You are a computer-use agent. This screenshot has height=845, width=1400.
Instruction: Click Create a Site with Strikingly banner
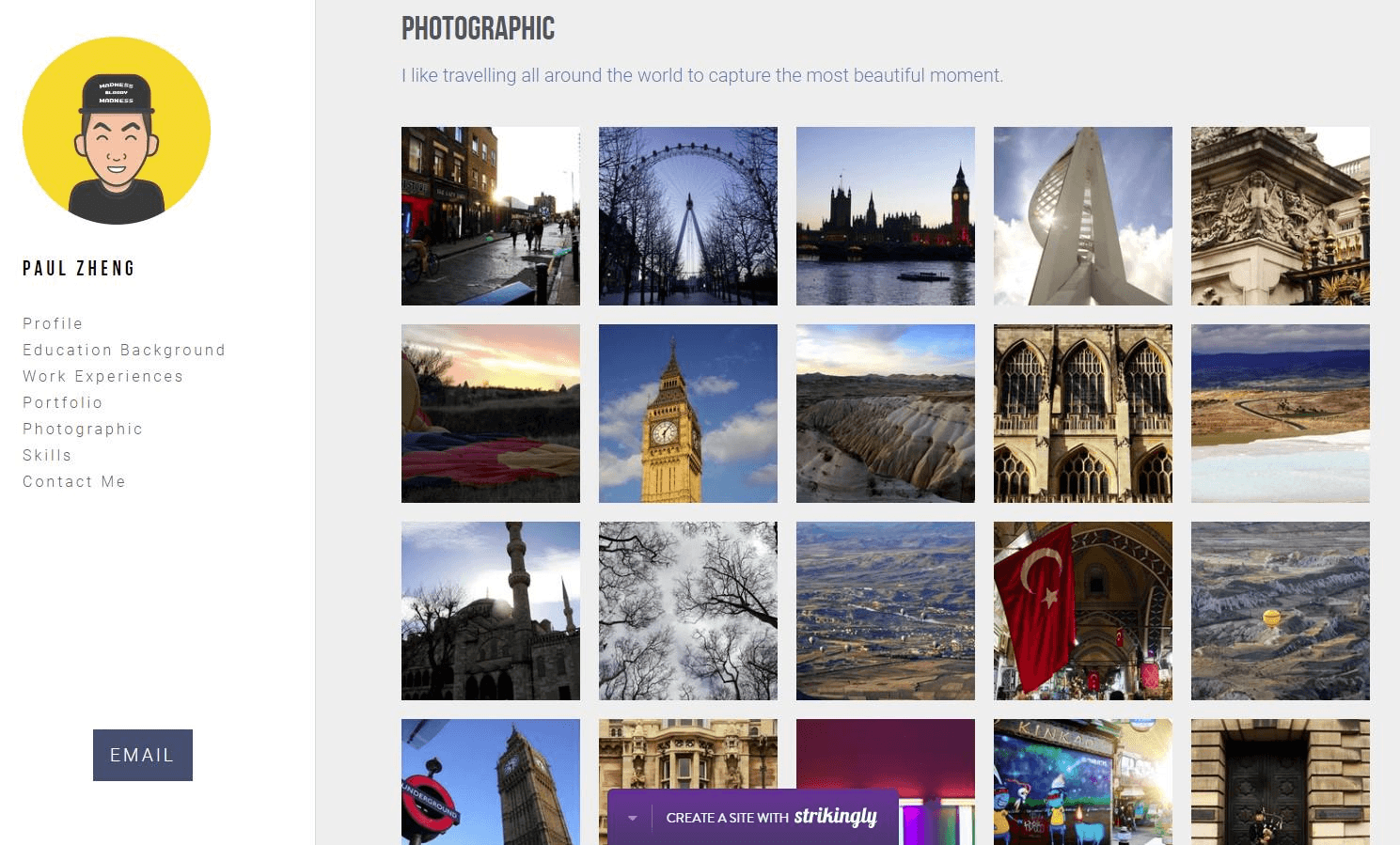771,817
